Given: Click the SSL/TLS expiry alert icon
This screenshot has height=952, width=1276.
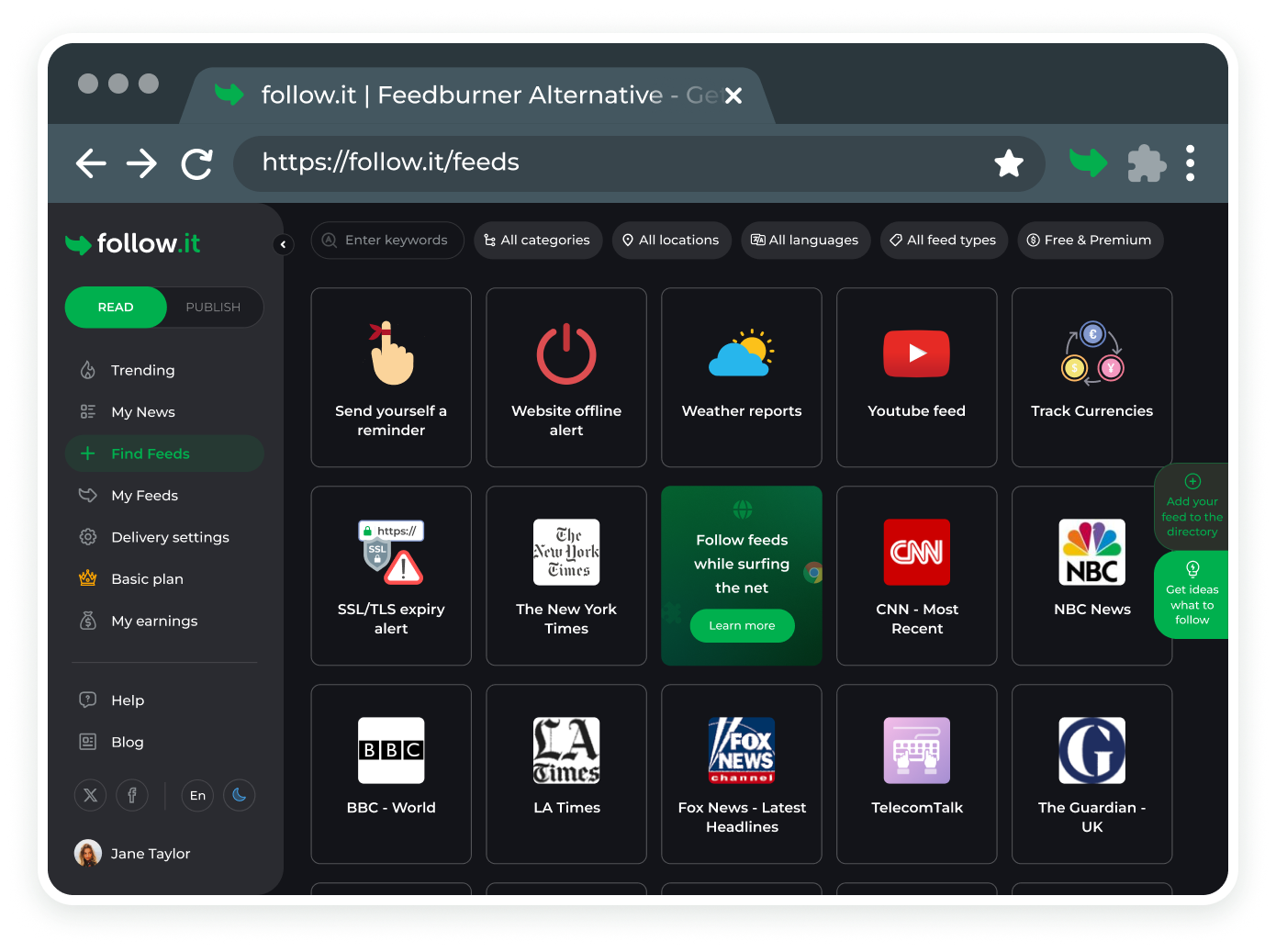Looking at the screenshot, I should click(x=391, y=552).
